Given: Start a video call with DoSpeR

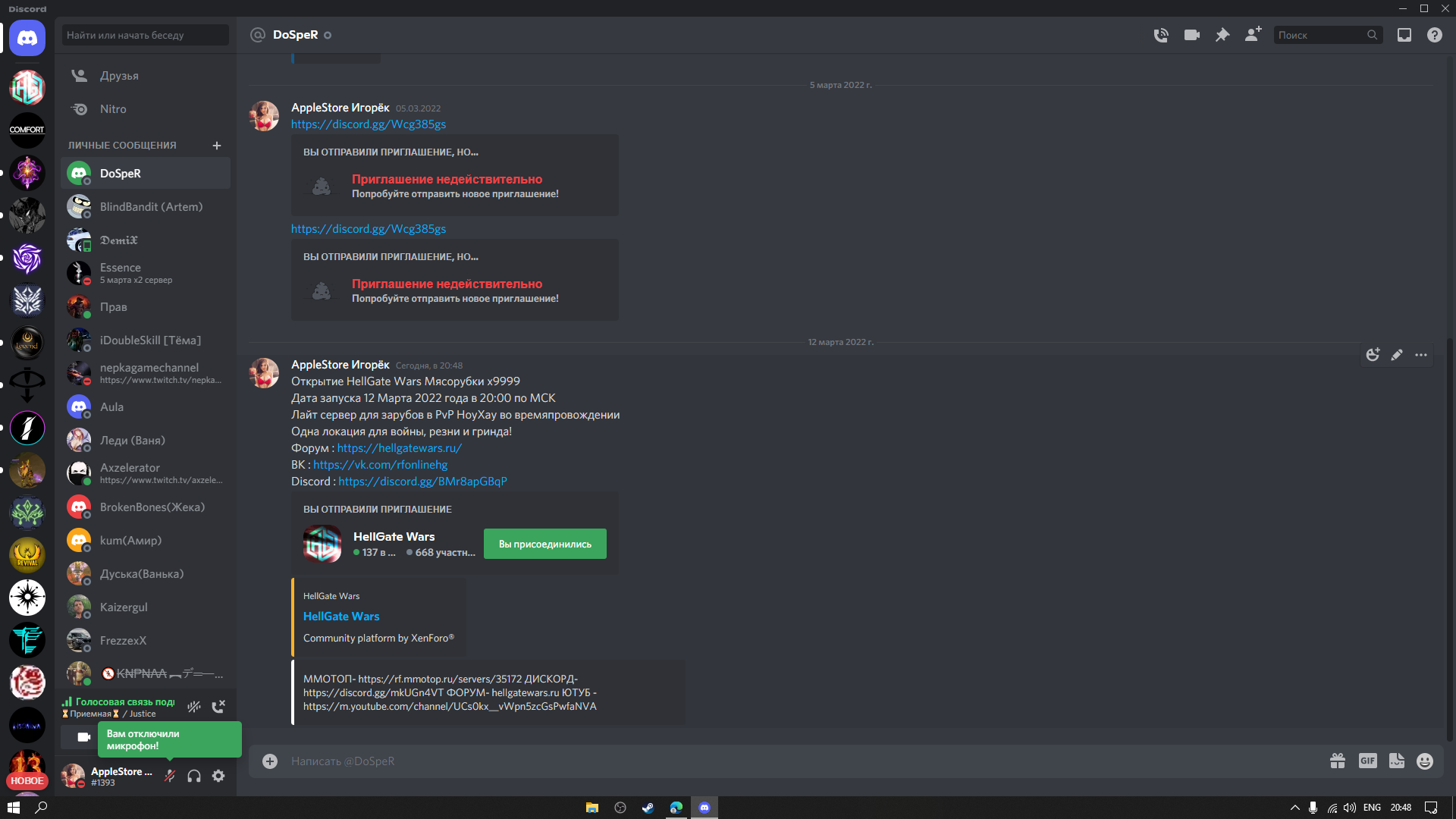Looking at the screenshot, I should [1192, 35].
